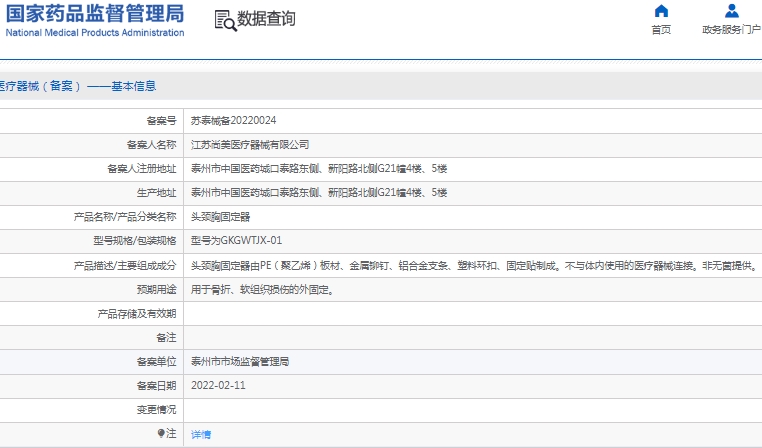Click the 首页 text link

pyautogui.click(x=661, y=30)
